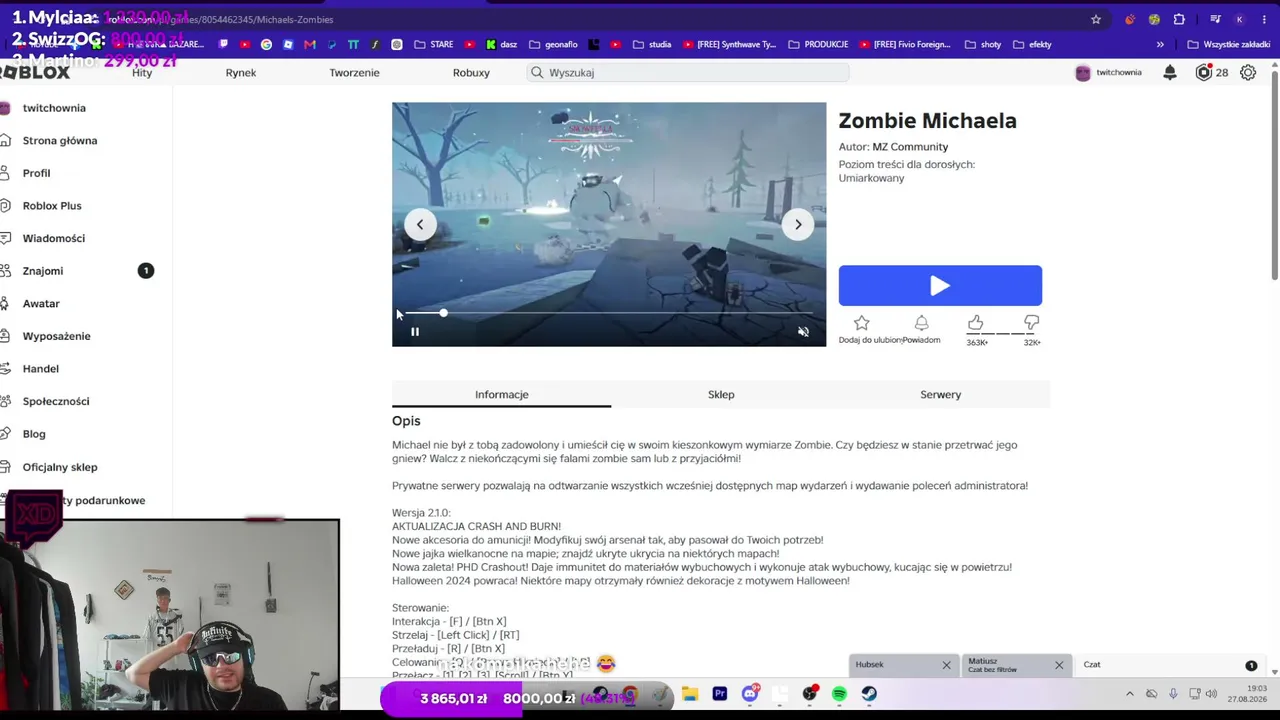Image resolution: width=1280 pixels, height=720 pixels.
Task: Expand hidden bookmarks with the chevron
Action: tap(1160, 44)
